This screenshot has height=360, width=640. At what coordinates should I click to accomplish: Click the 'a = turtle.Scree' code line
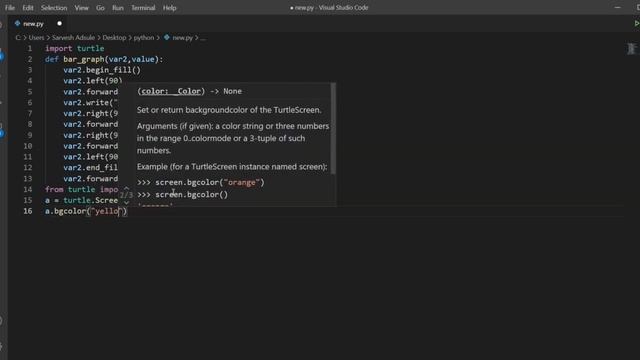click(x=82, y=200)
